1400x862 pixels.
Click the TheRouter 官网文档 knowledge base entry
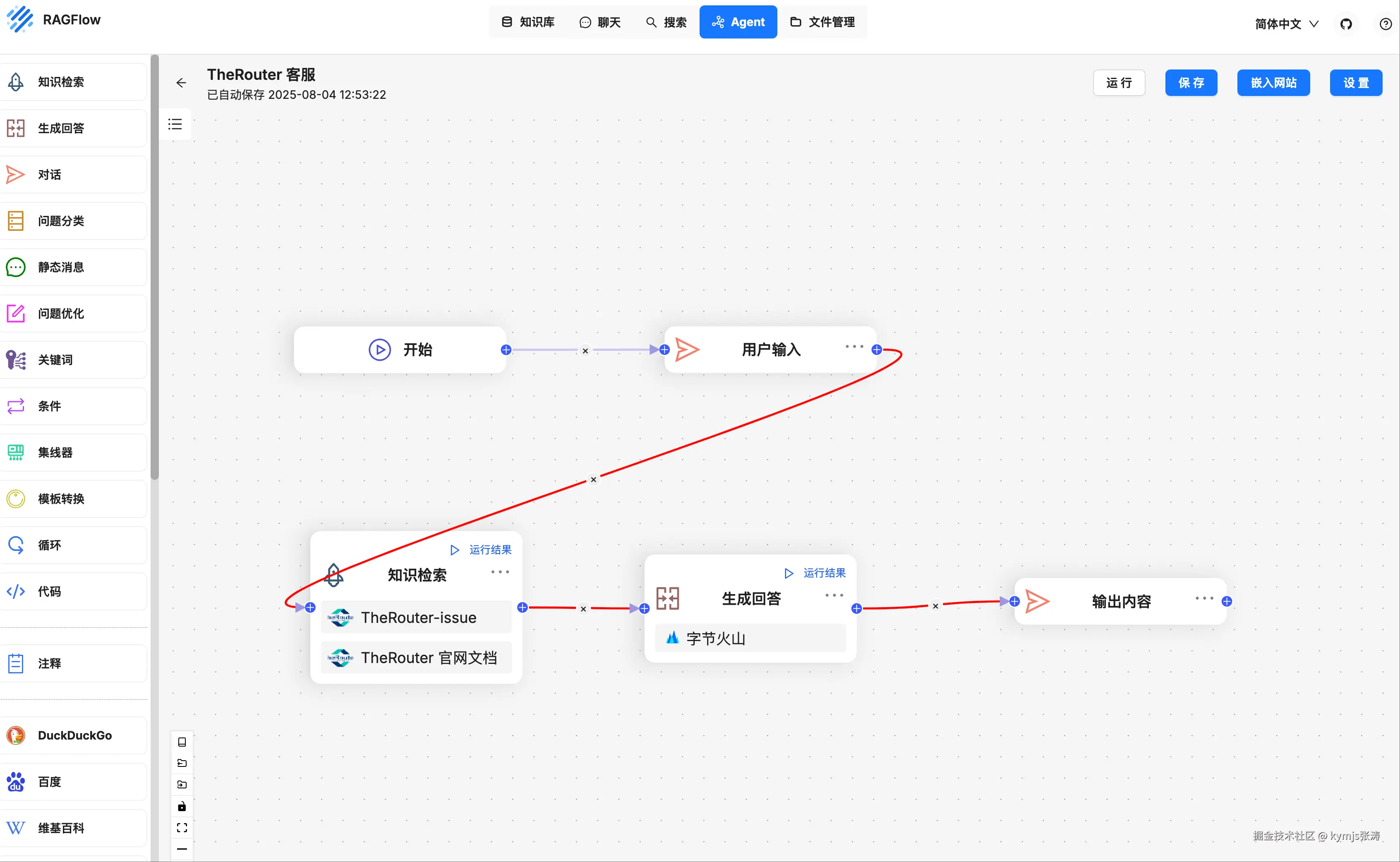[416, 658]
